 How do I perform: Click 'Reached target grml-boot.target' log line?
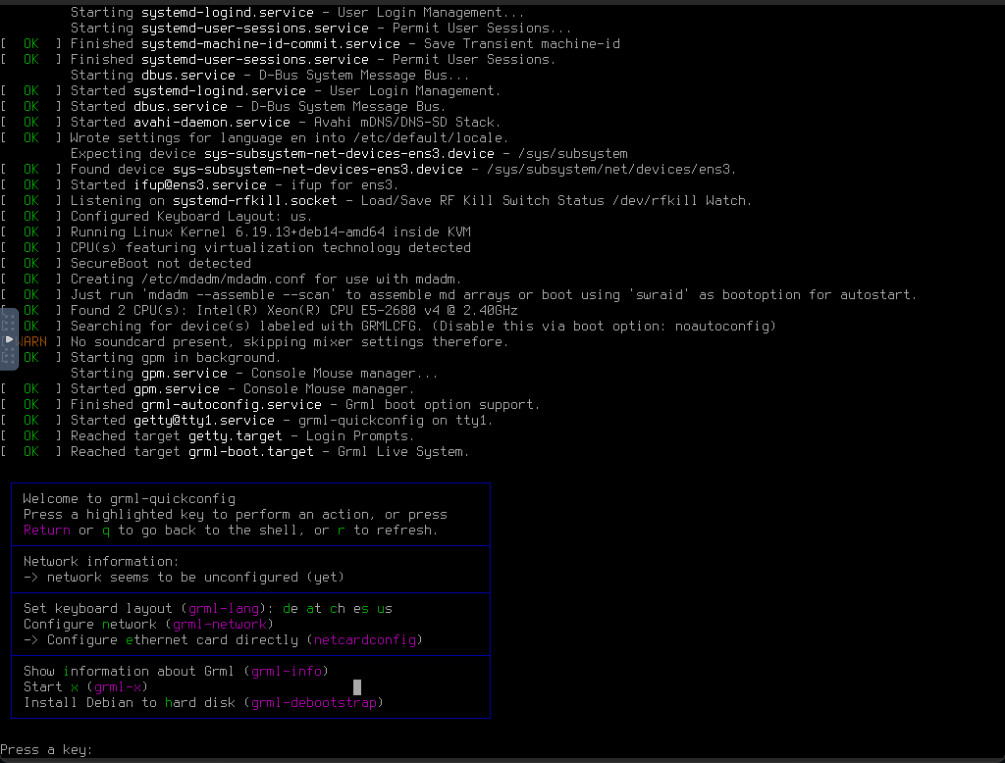tap(270, 452)
